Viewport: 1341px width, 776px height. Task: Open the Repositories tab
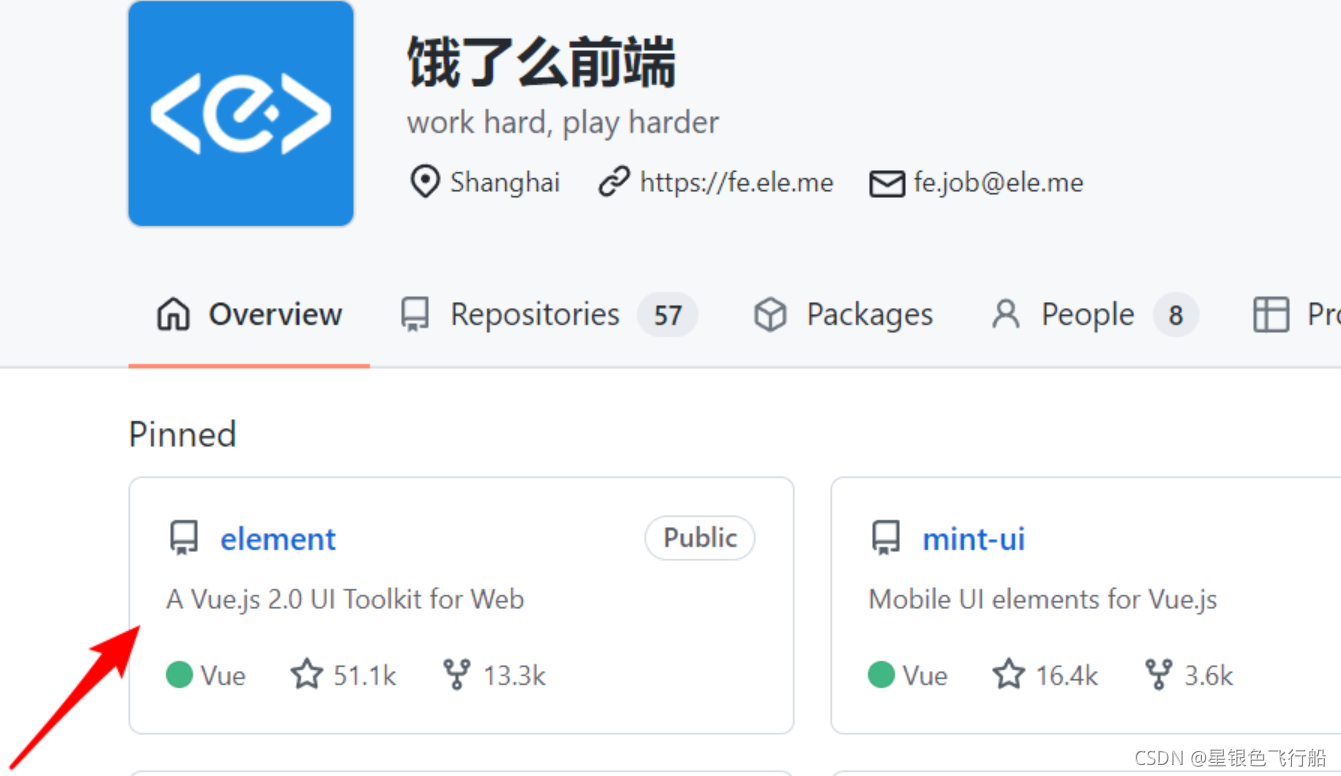548,314
